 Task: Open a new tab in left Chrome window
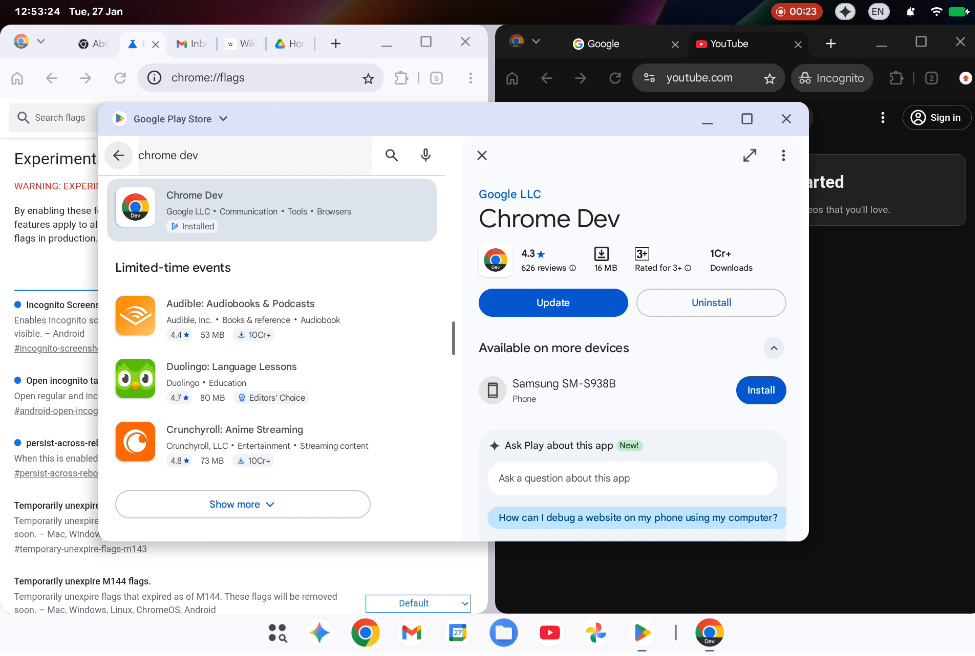[x=335, y=44]
